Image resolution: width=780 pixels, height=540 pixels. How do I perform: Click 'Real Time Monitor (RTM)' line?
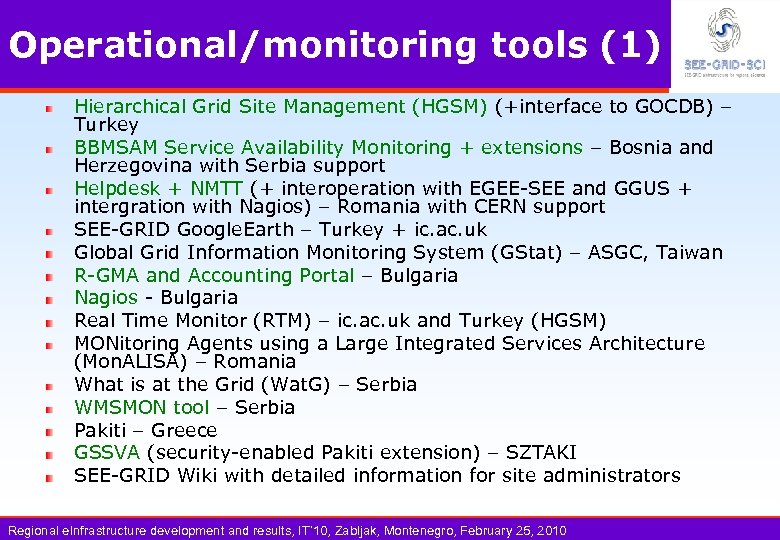click(340, 321)
